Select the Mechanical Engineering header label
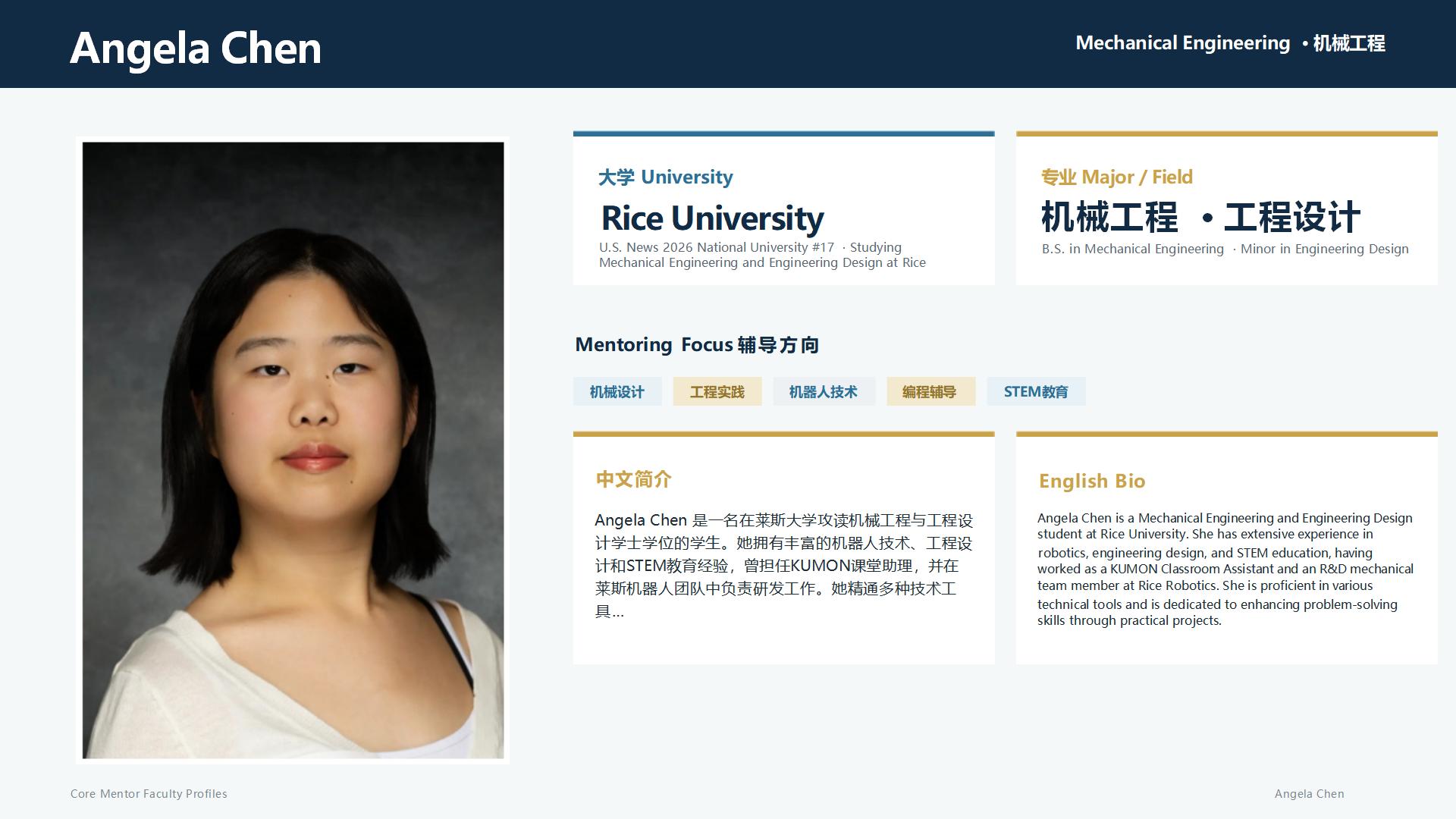Image resolution: width=1456 pixels, height=819 pixels. [x=1230, y=43]
